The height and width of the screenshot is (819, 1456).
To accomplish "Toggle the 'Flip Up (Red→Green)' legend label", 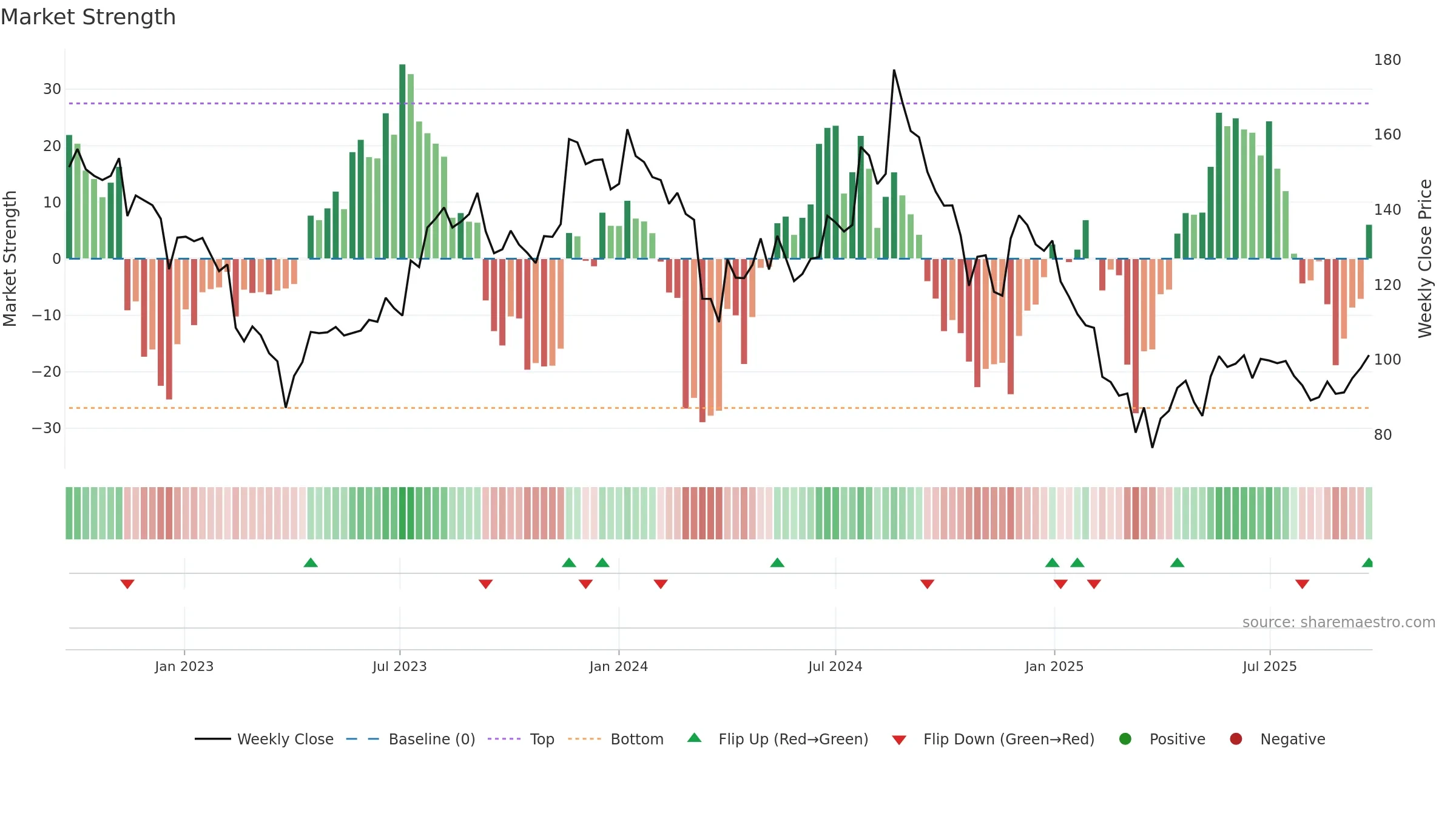I will coord(794,739).
